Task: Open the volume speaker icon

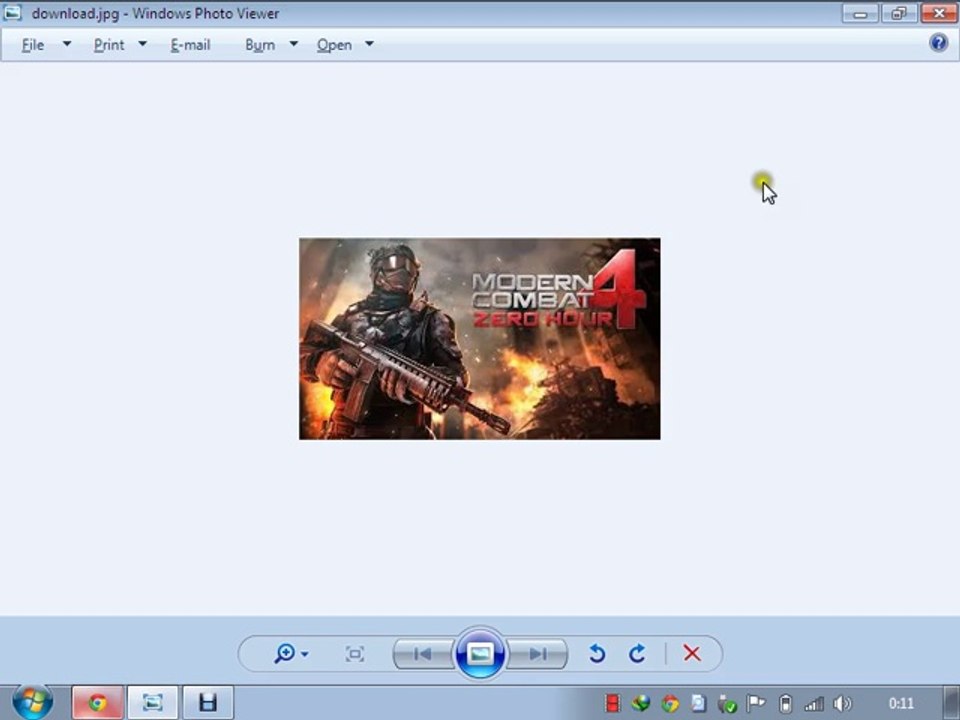Action: 842,703
